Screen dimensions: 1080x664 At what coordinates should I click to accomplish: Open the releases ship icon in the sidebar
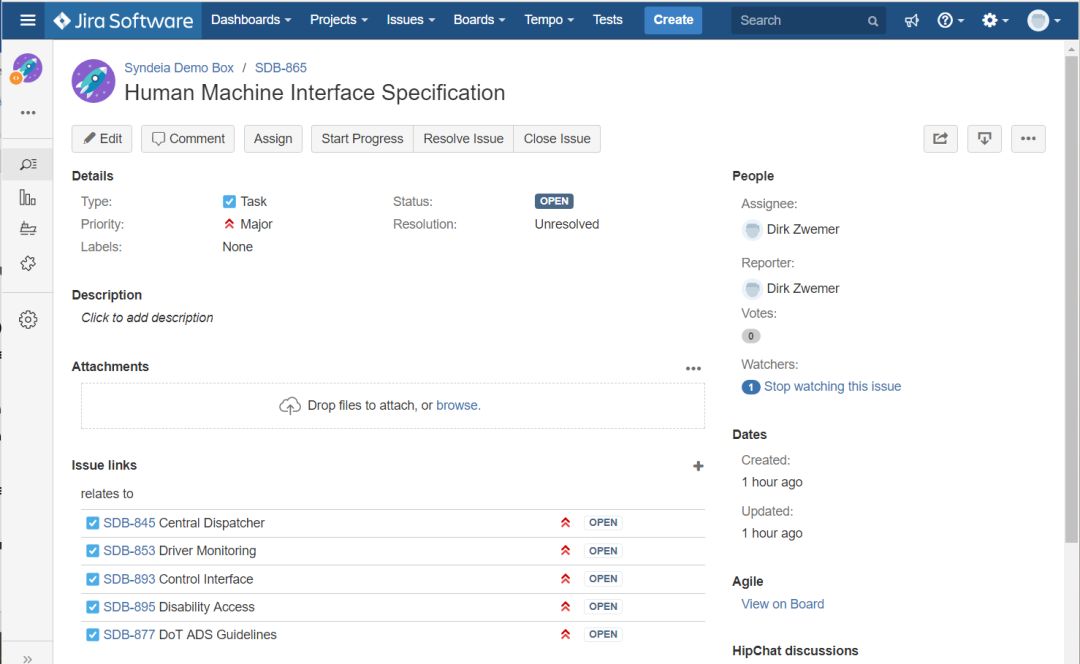28,230
